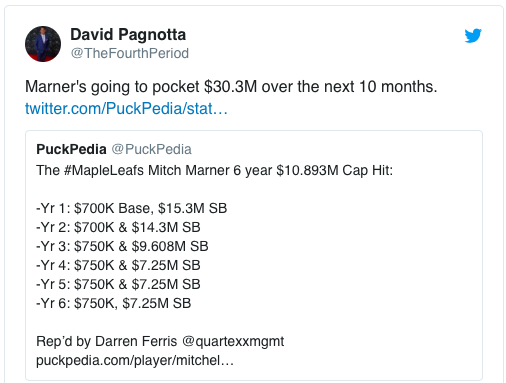506x383 pixels.
Task: Open the @quartexxmgmt mention
Action: 233,341
